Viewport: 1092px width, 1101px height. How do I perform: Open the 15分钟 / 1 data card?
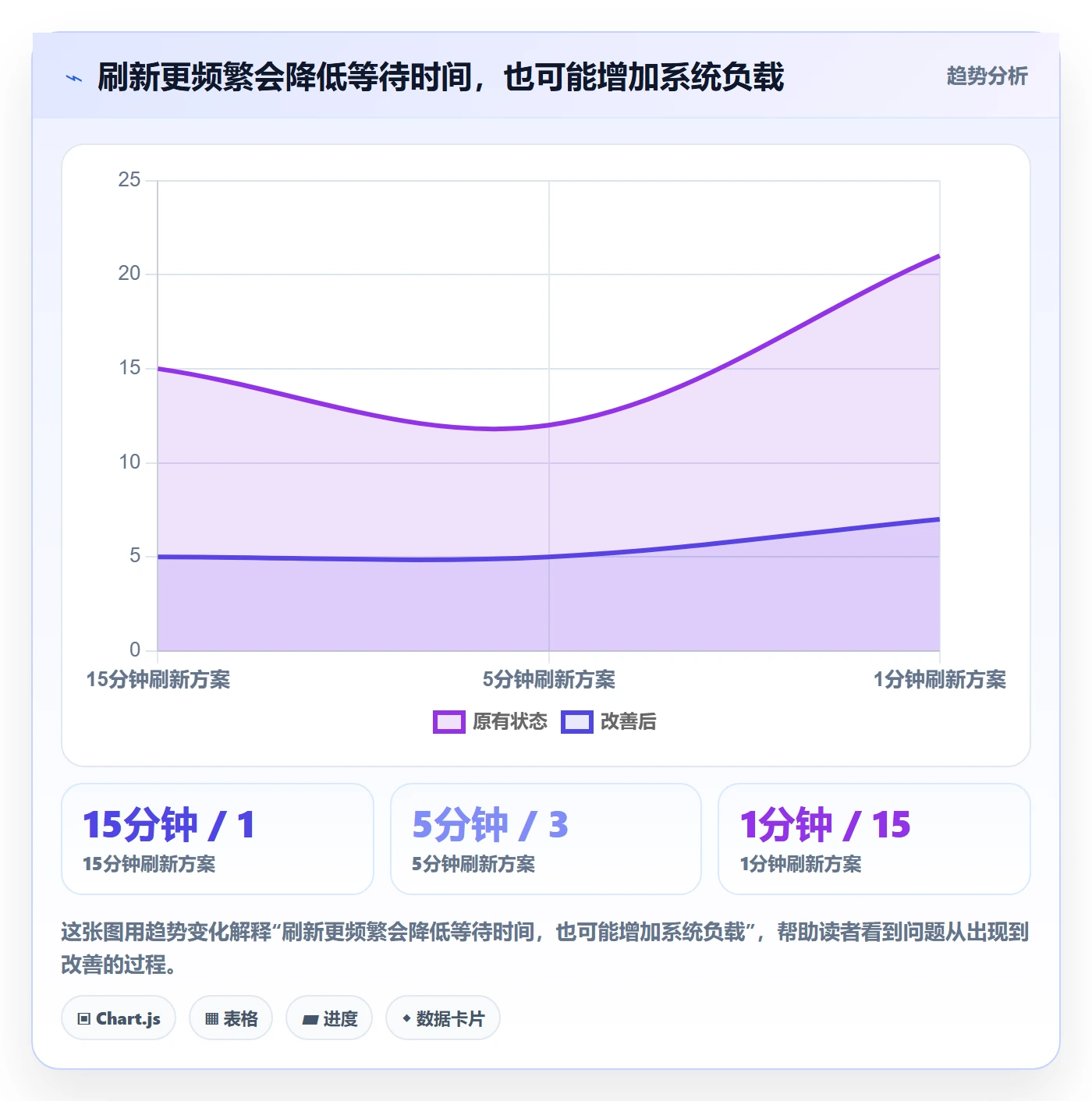point(218,839)
